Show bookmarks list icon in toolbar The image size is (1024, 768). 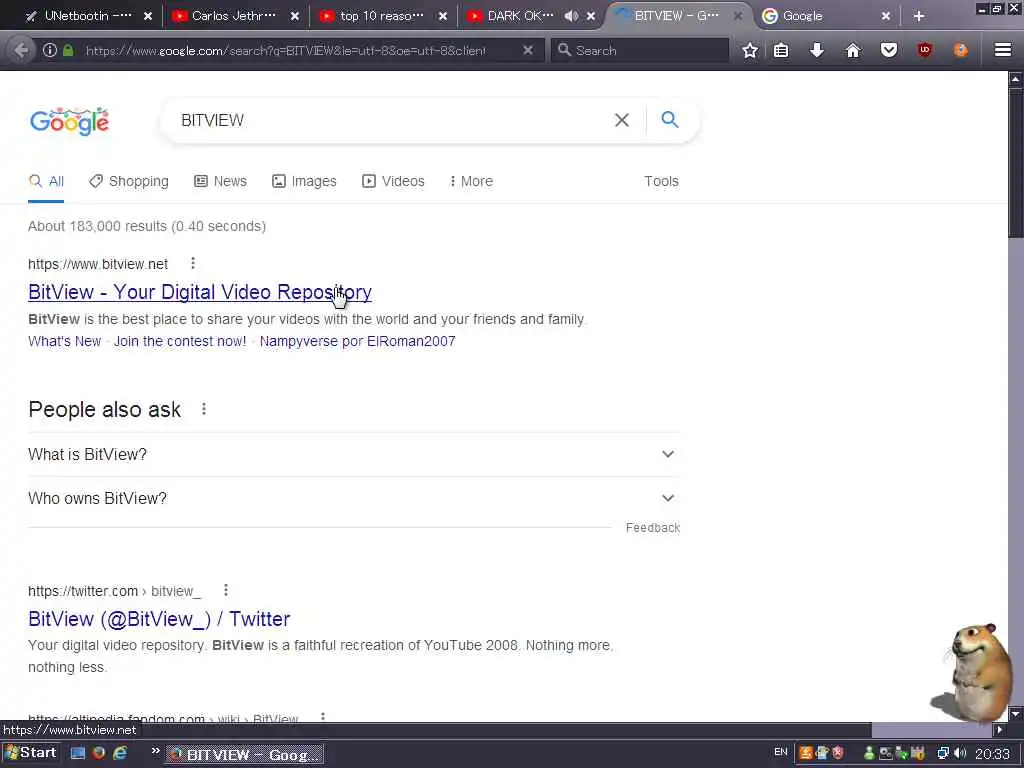[x=781, y=50]
